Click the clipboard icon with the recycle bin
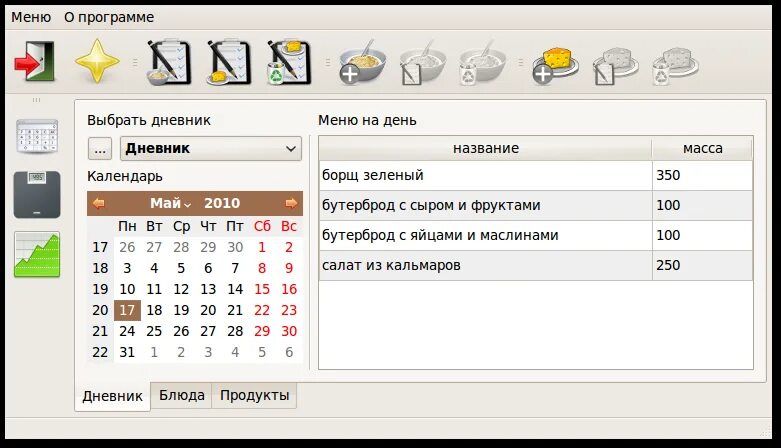The width and height of the screenshot is (781, 448). [289, 63]
